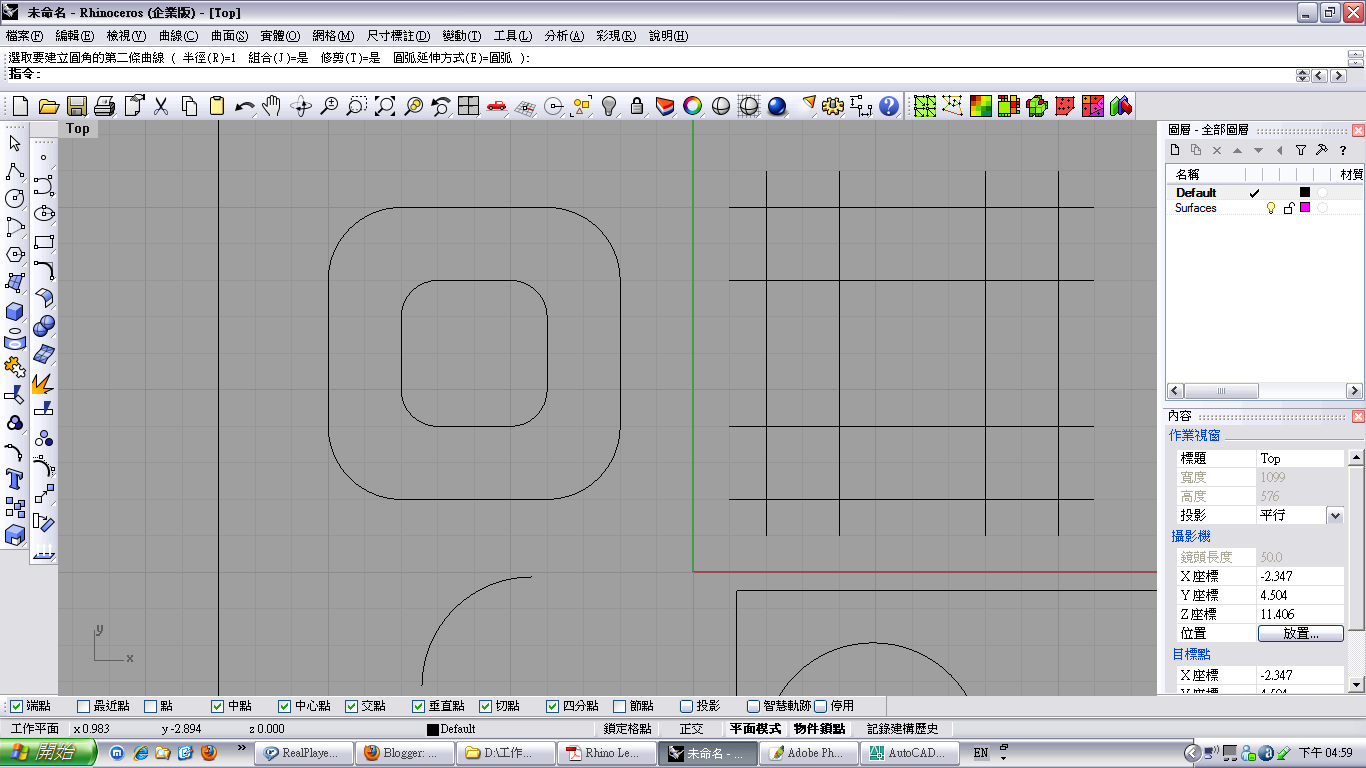
Task: Toggle 平面模式 in status bar
Action: [755, 730]
